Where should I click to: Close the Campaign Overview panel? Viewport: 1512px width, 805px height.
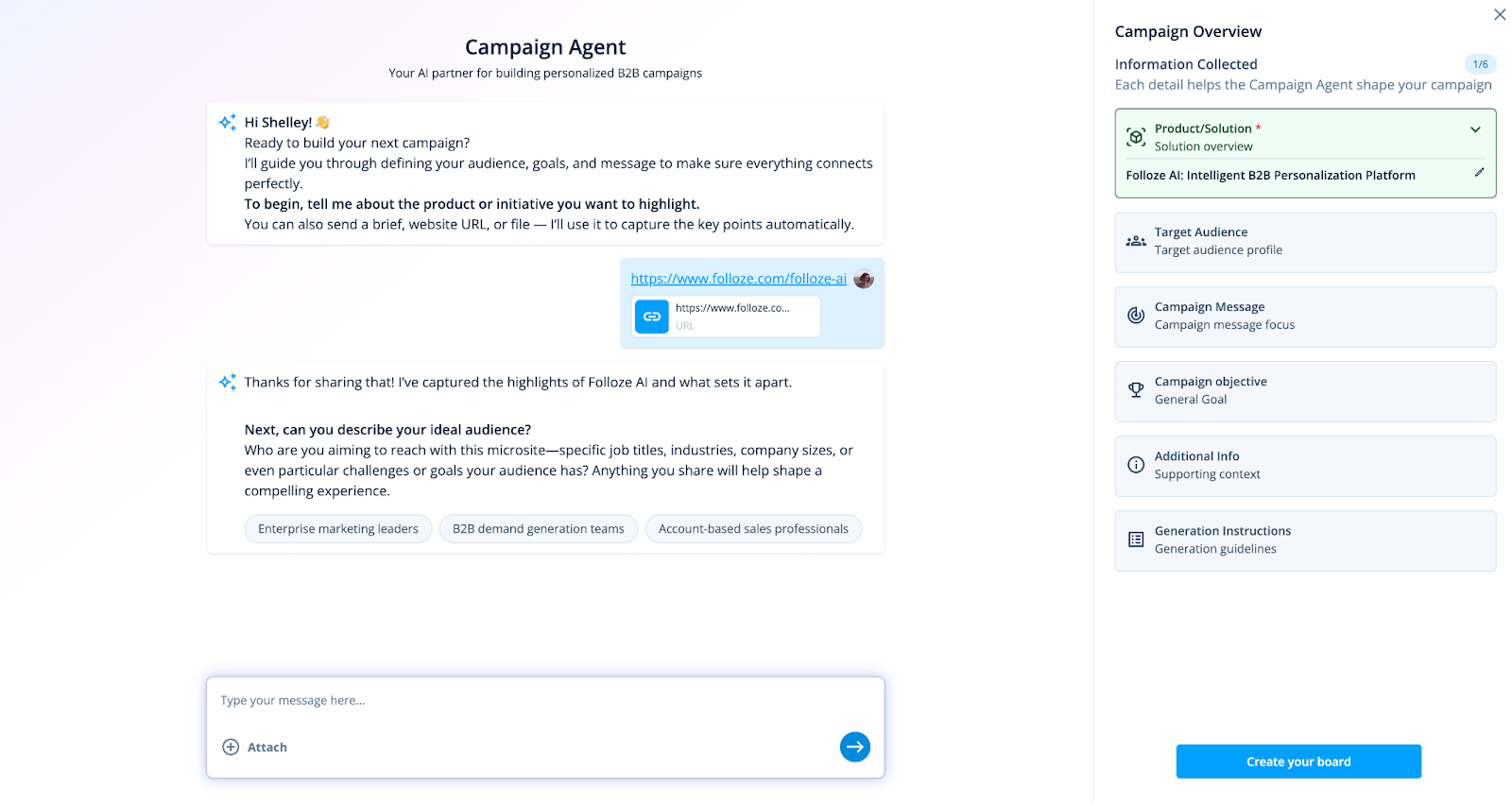point(1500,14)
